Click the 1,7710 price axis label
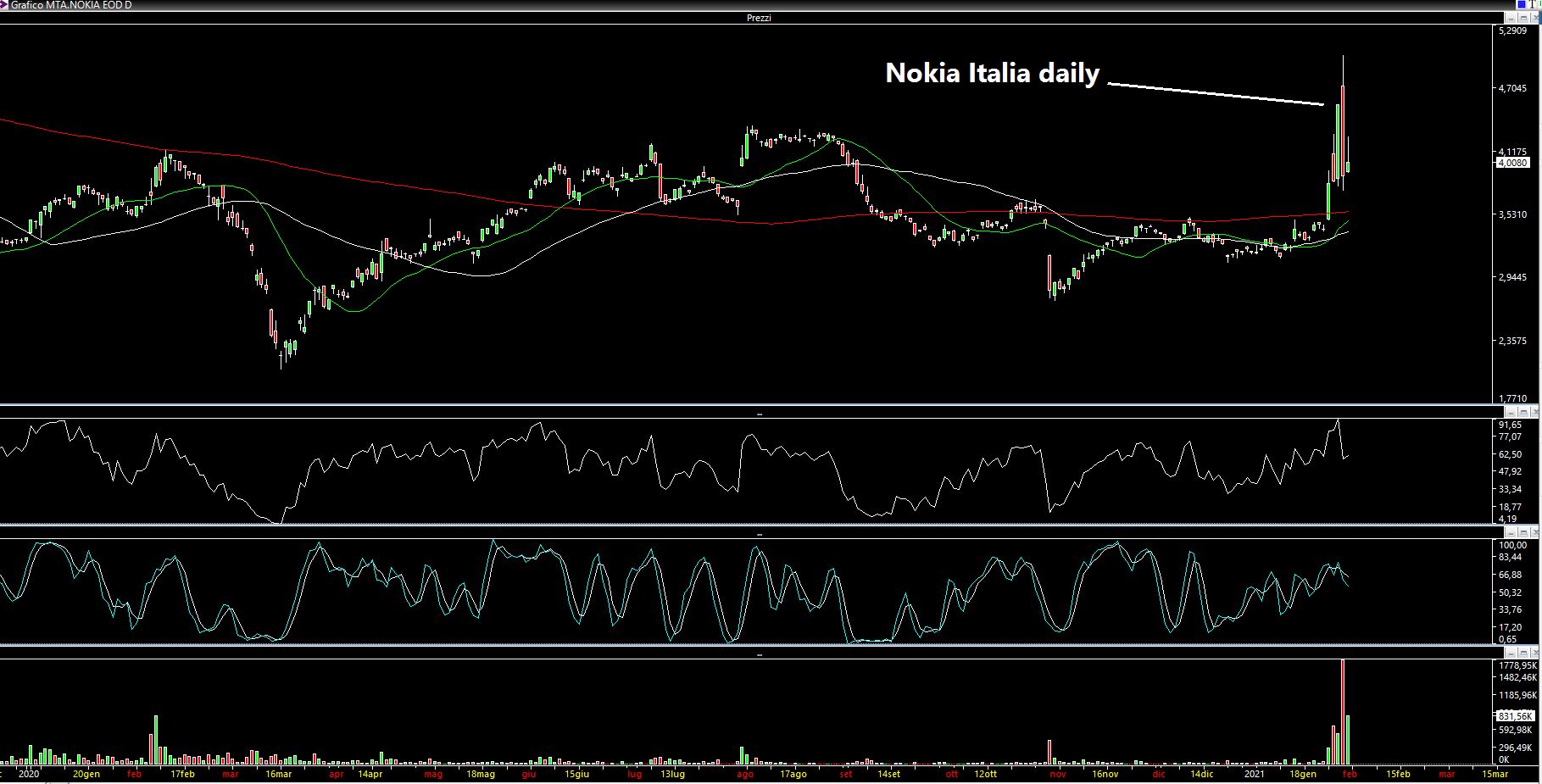1542x784 pixels. tap(1513, 398)
